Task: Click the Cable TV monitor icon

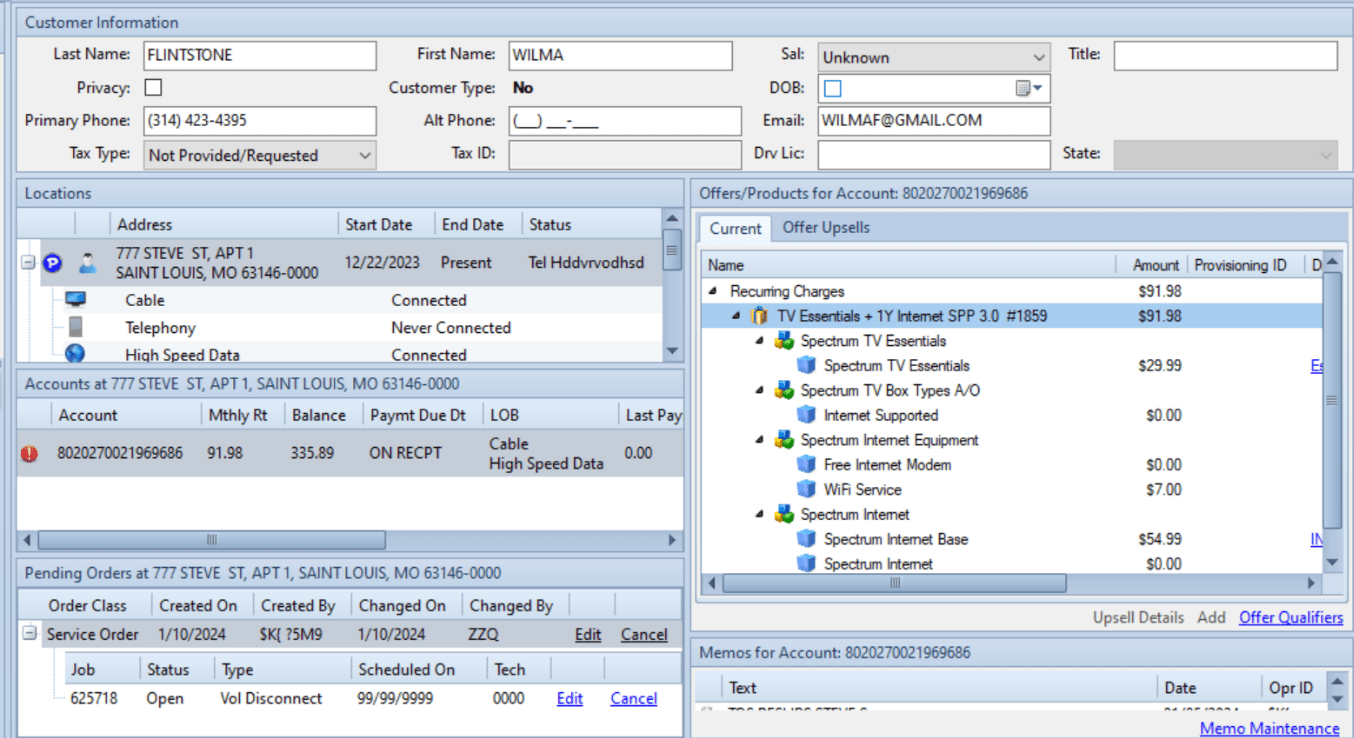Action: (x=75, y=300)
